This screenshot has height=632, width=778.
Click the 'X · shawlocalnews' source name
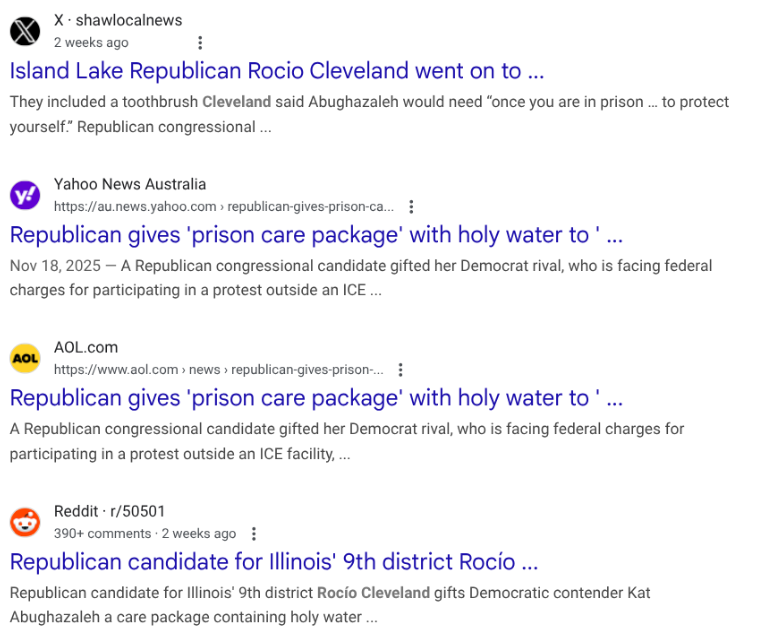click(x=118, y=20)
